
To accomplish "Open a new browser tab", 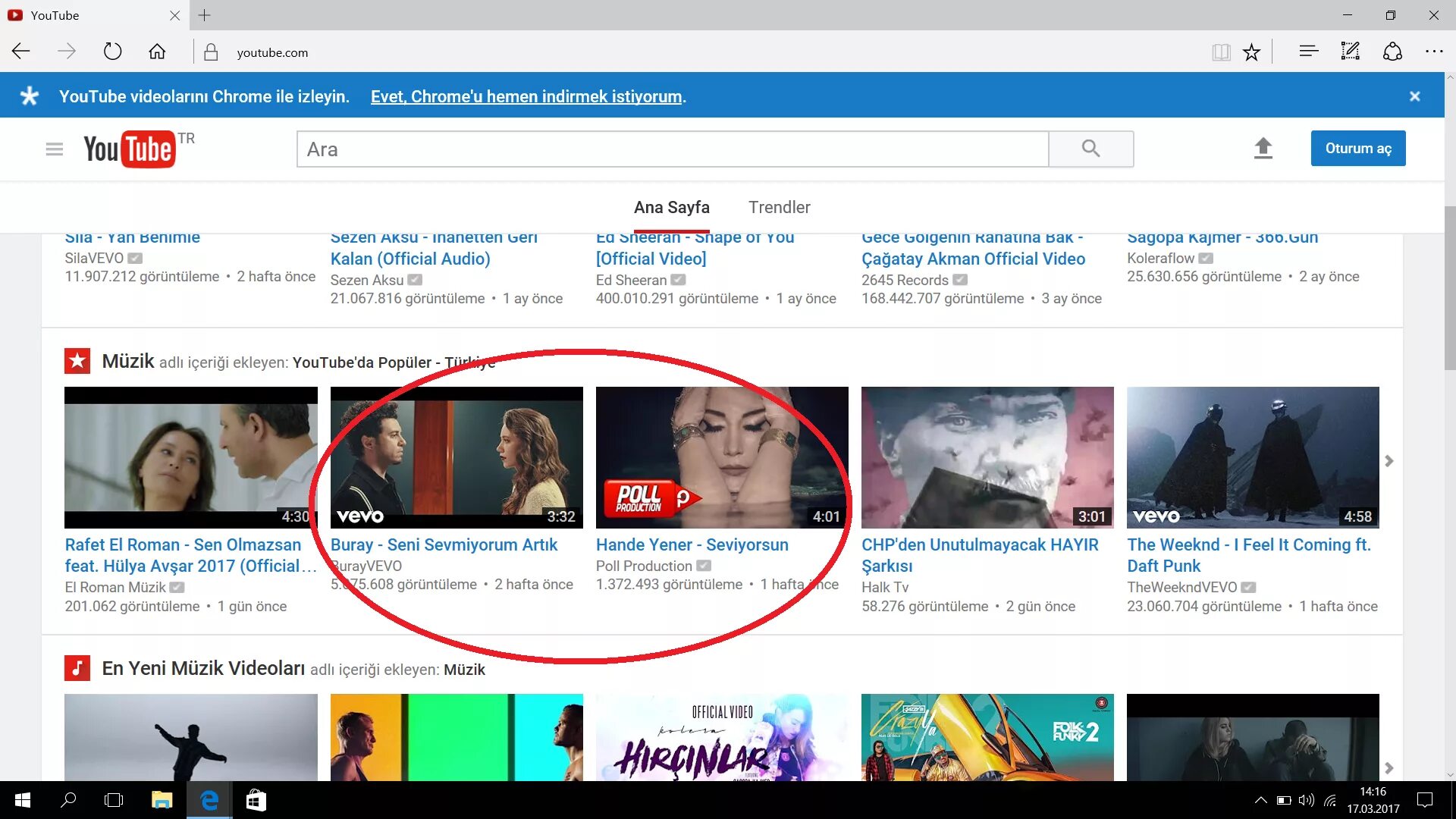I will coord(205,15).
